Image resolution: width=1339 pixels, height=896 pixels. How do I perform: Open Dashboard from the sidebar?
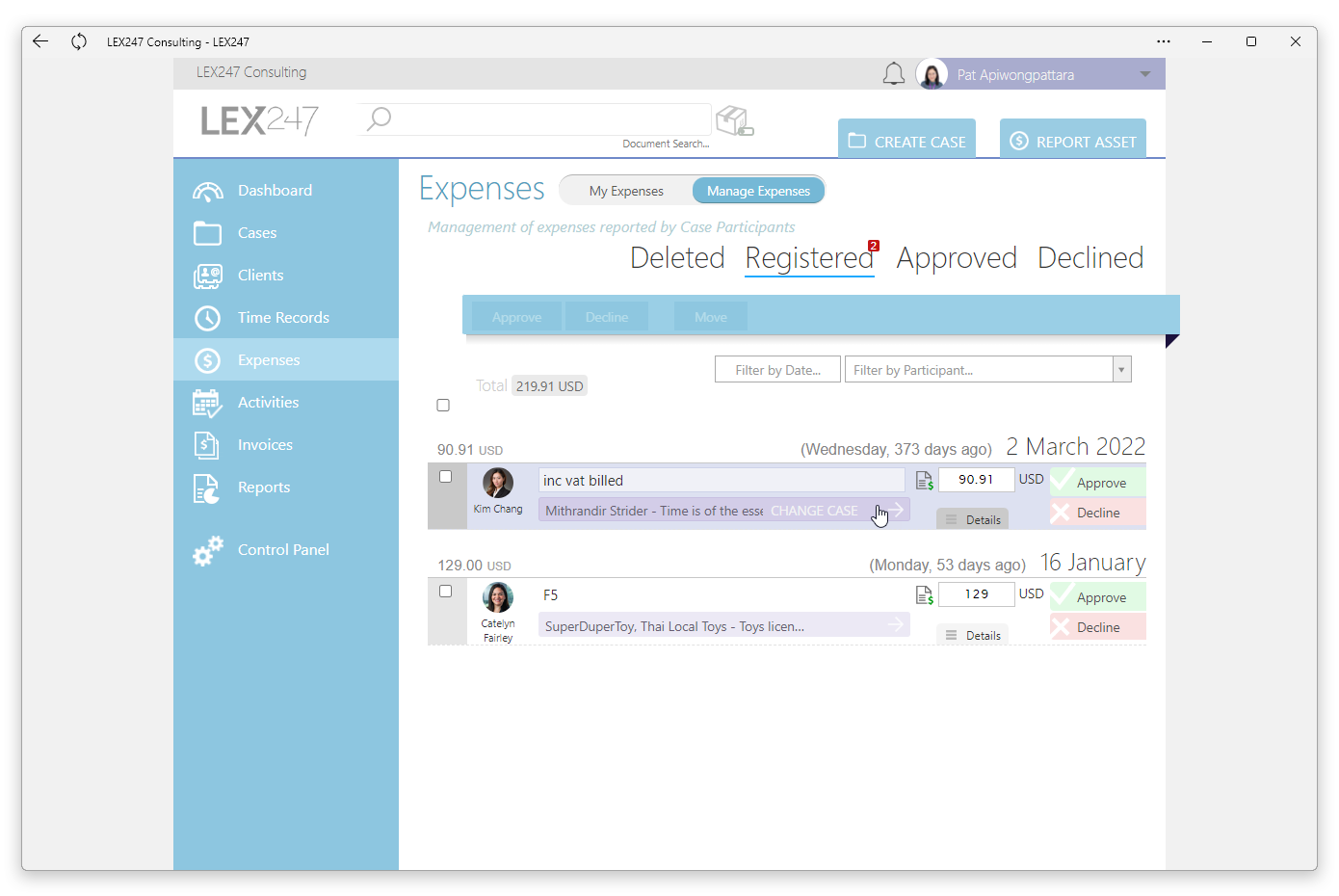(275, 191)
